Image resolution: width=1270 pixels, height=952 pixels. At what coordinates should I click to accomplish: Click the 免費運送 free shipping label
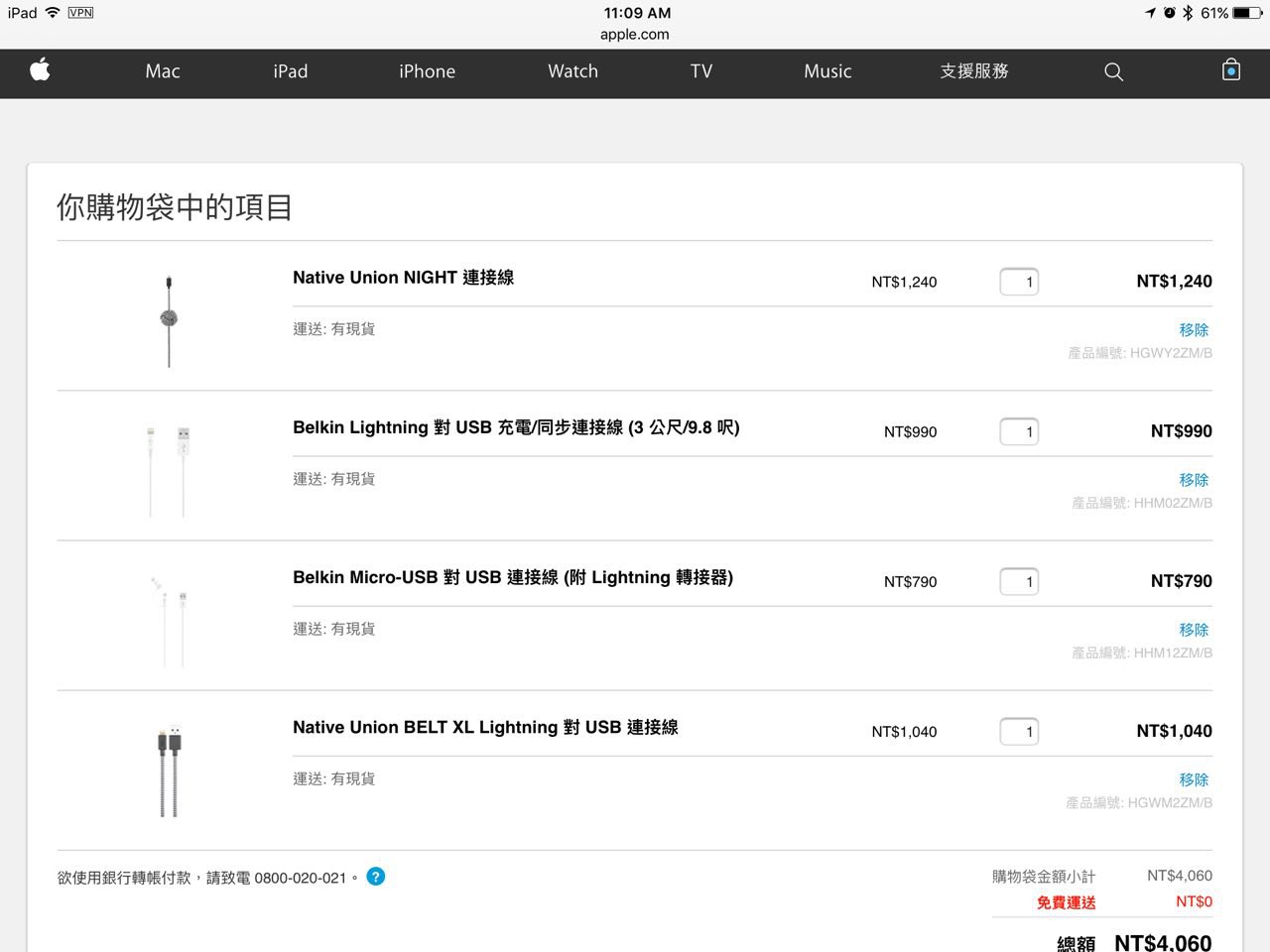(1067, 902)
